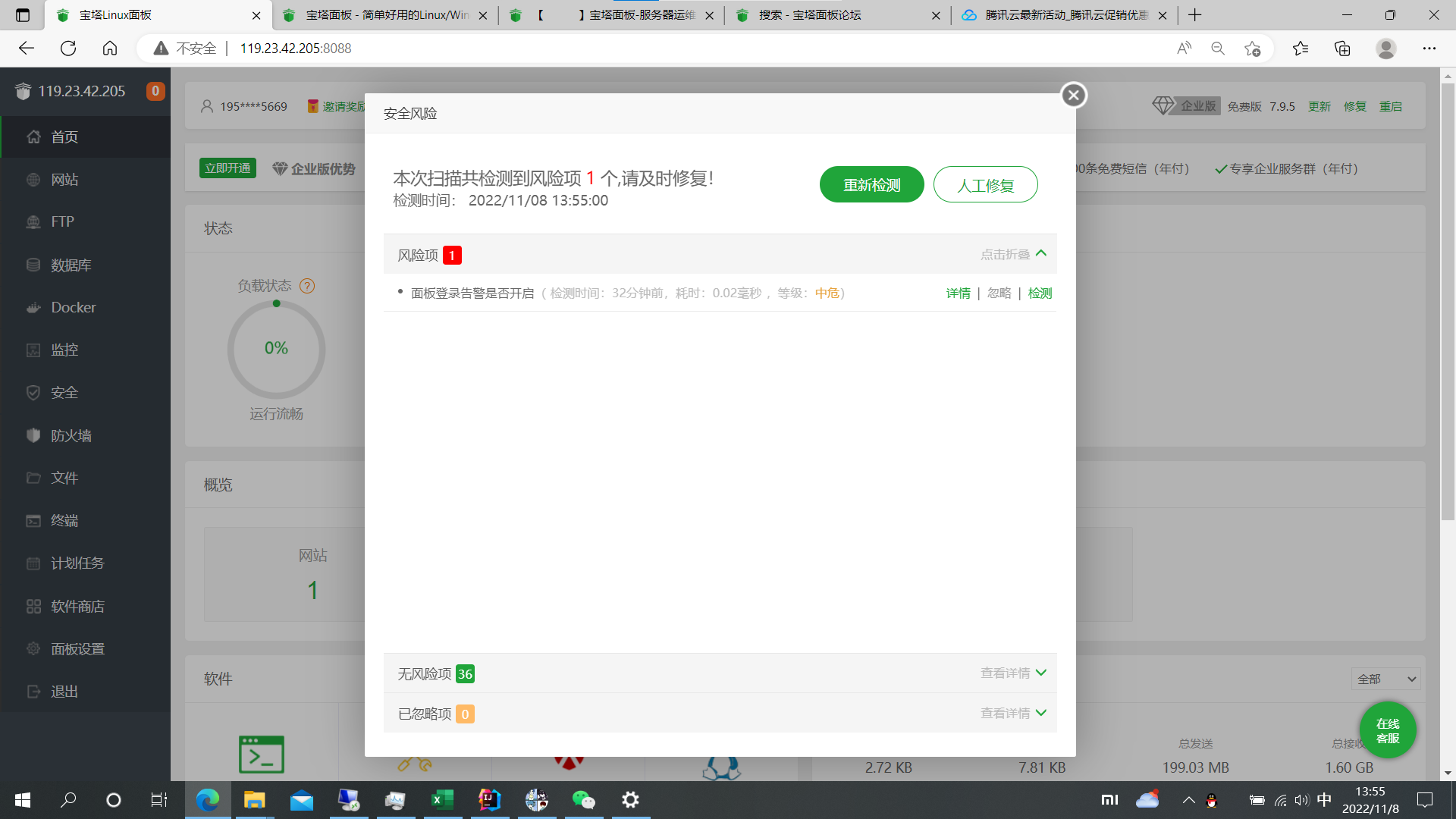This screenshot has height=819, width=1456.
Task: Click the 退出 icon in sidebar
Action: 33,692
